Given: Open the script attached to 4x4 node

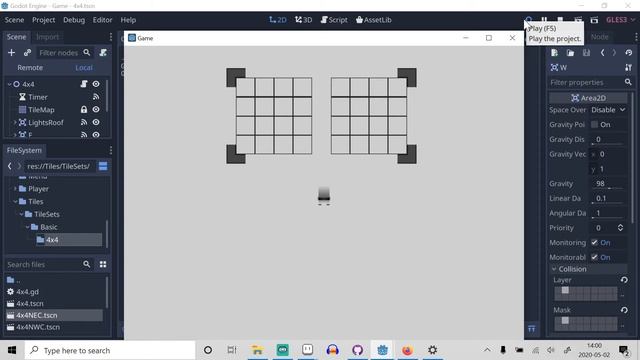Looking at the screenshot, I should tap(84, 84).
